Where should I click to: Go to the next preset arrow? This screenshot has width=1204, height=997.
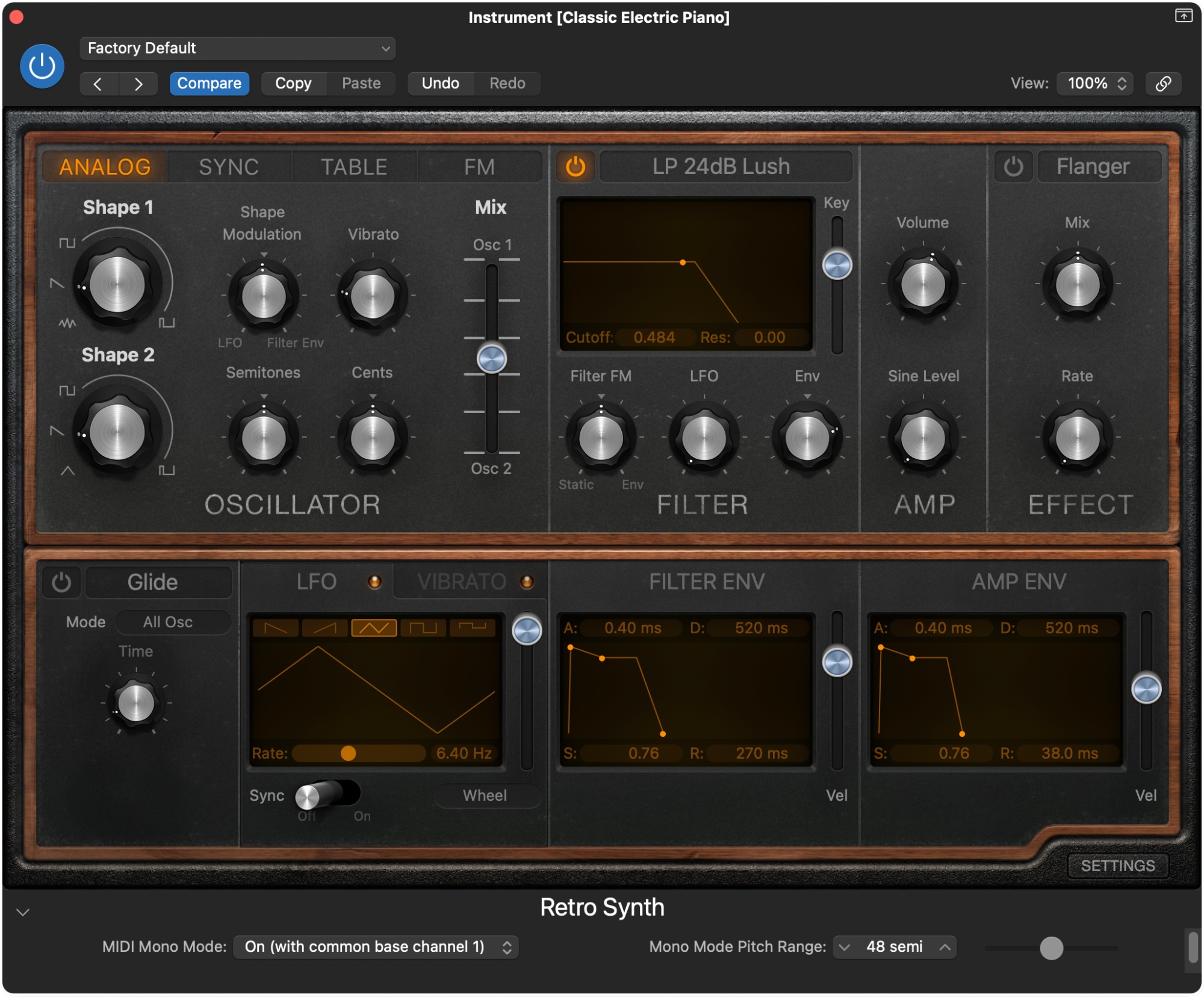pos(138,84)
